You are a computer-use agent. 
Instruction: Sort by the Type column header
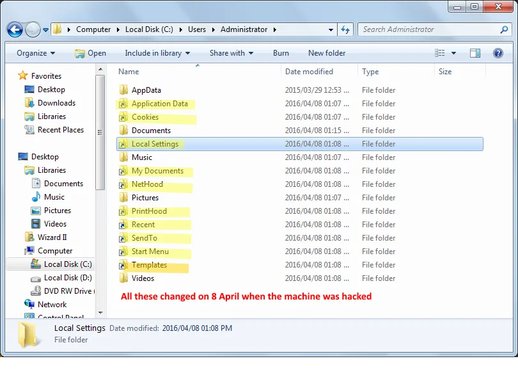370,72
